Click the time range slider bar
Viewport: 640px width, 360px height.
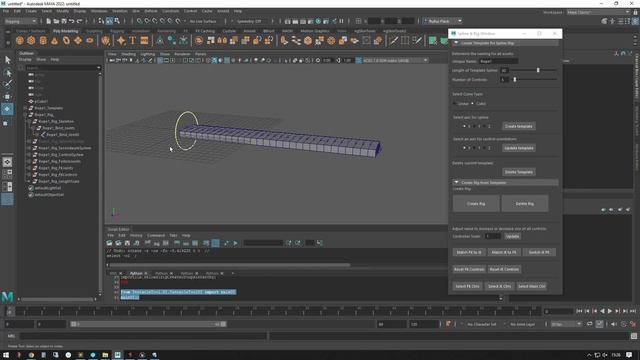[x=149, y=324]
